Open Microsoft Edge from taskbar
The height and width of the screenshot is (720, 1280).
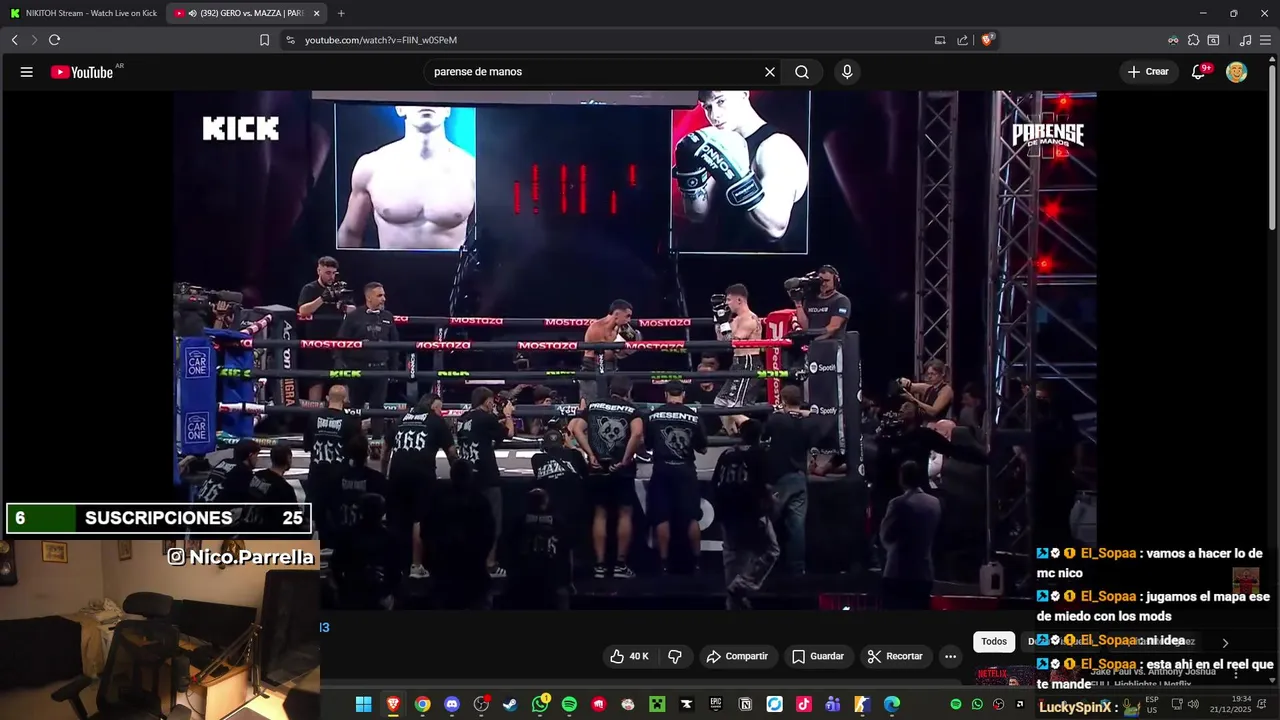[892, 704]
